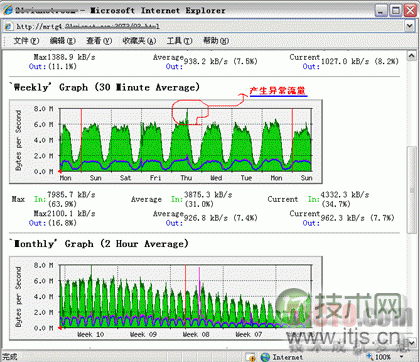The width and height of the screenshot is (420, 362).
Task: Open the 帮助(H) menu
Action: (x=216, y=41)
